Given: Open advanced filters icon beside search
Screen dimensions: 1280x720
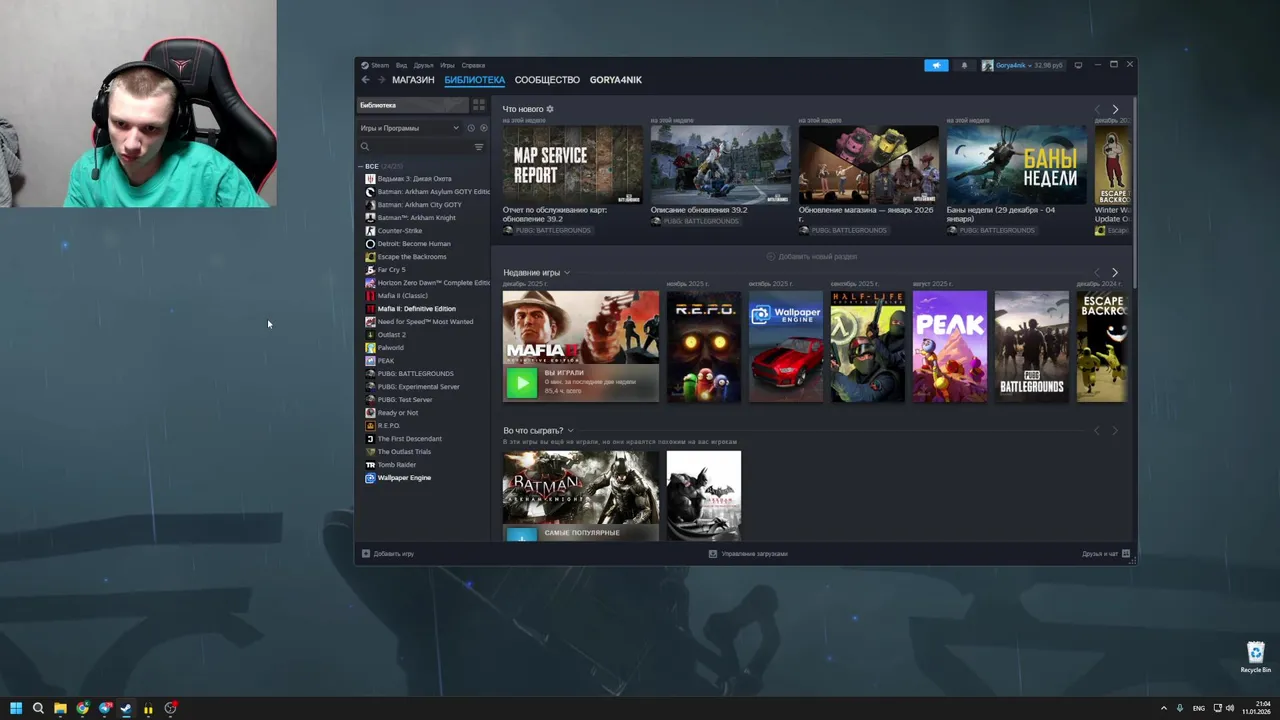Looking at the screenshot, I should click(x=479, y=147).
